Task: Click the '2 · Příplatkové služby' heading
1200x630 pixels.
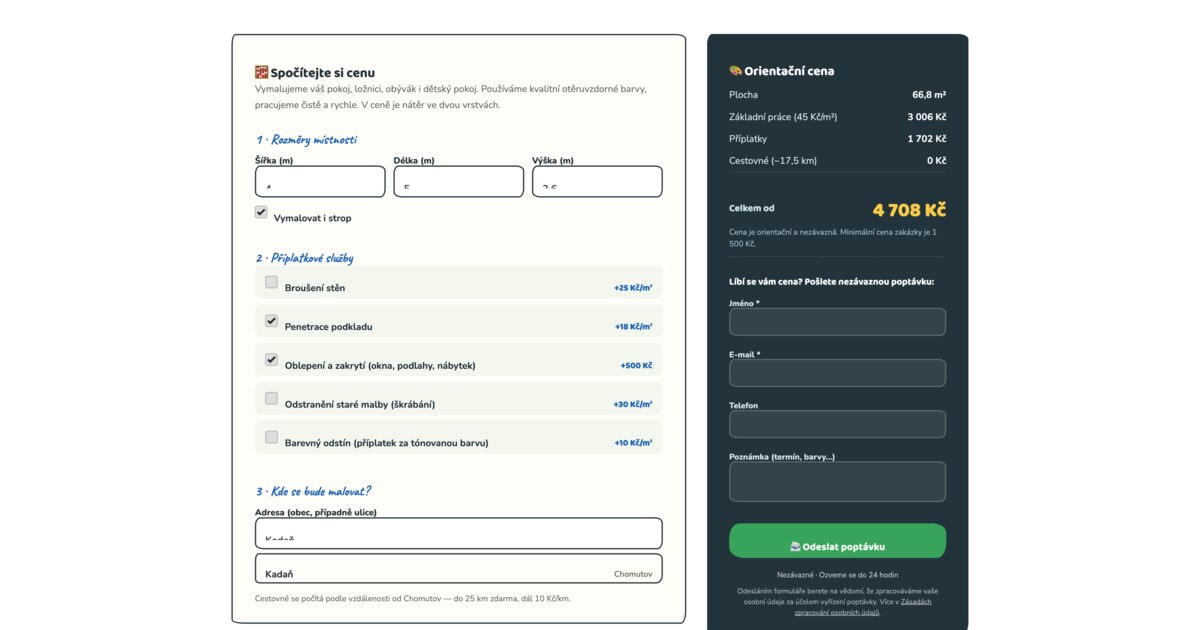Action: (304, 258)
